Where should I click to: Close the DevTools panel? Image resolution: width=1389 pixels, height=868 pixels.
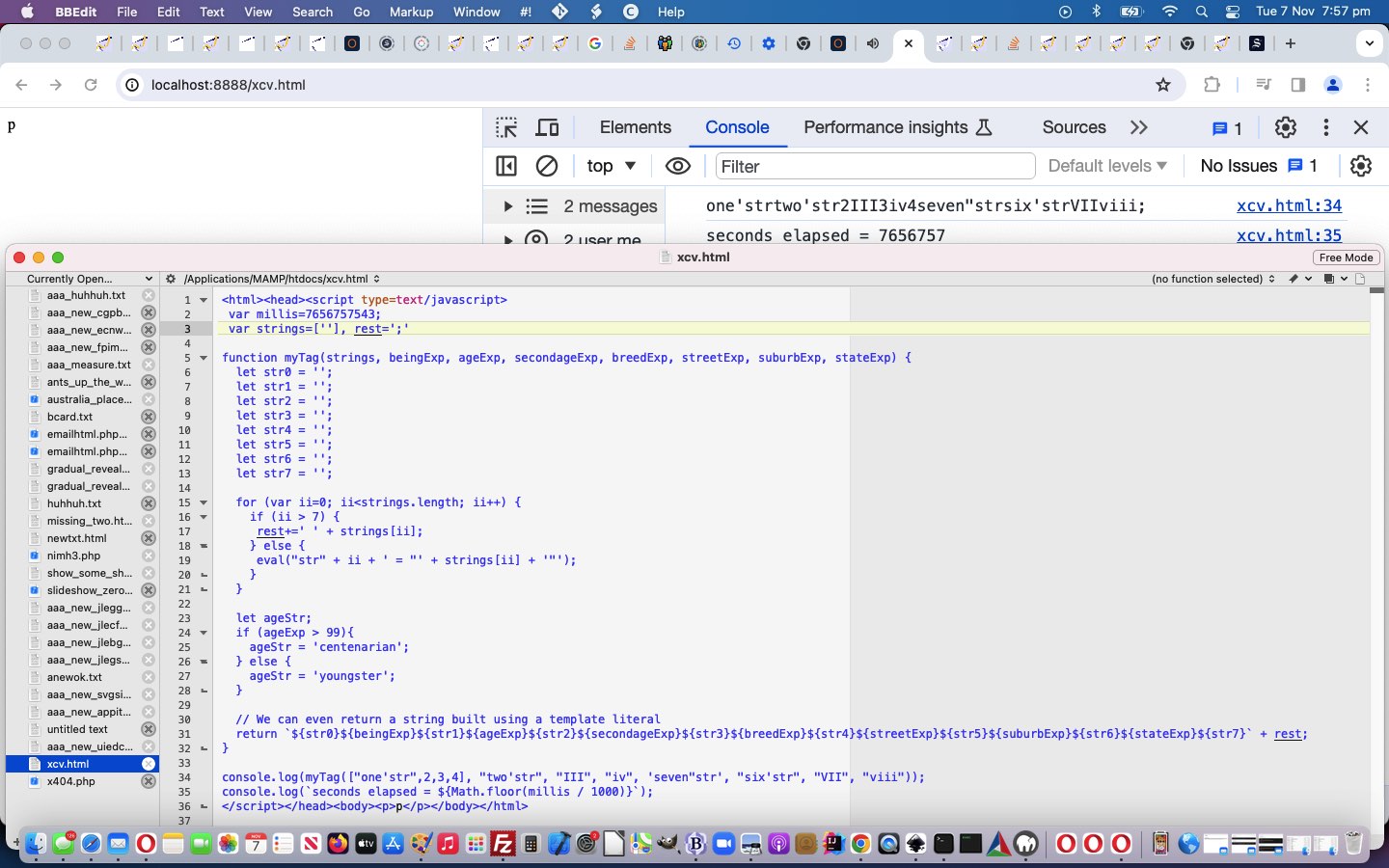coord(1361,127)
